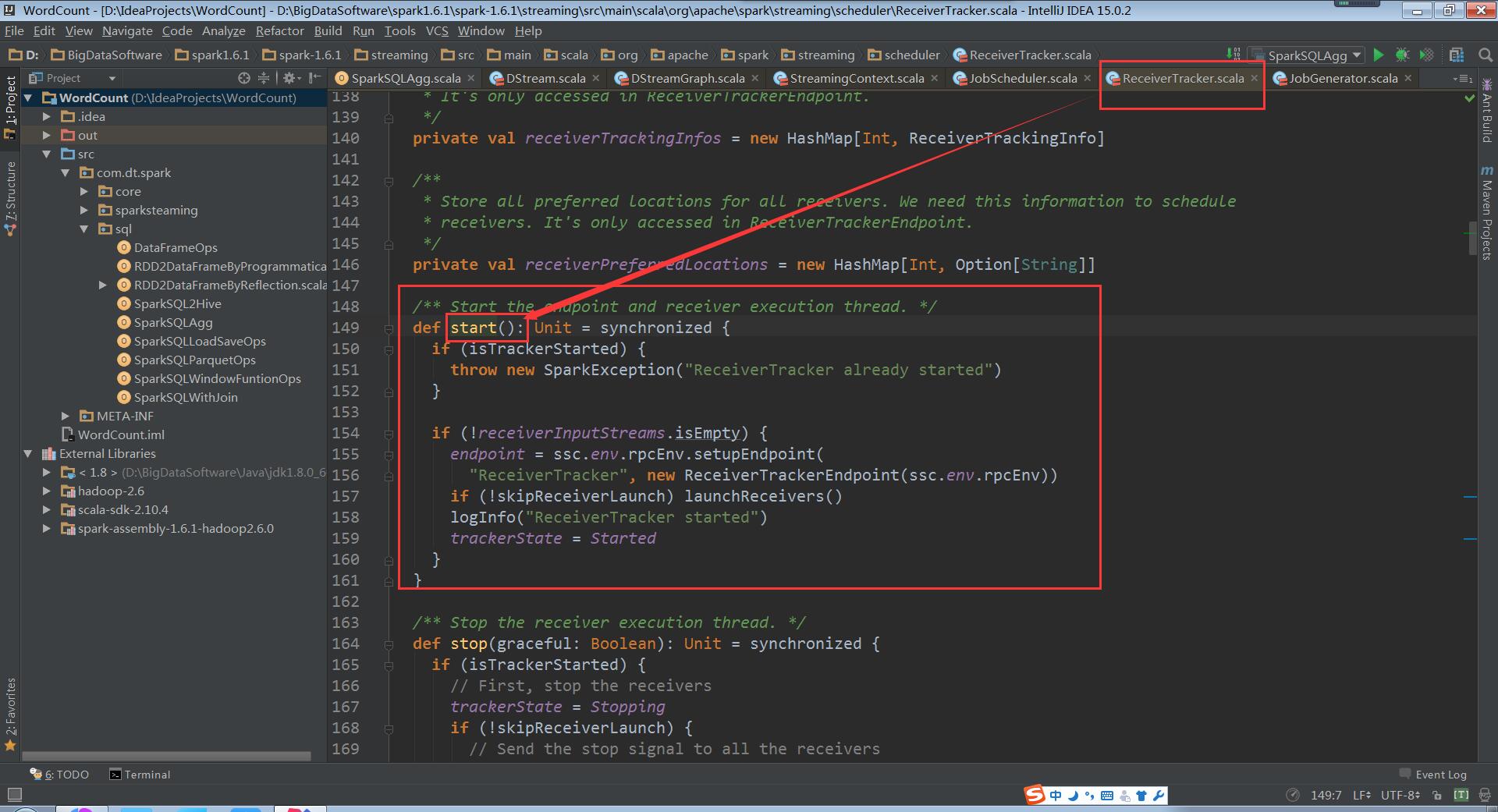This screenshot has width=1498, height=812.
Task: Run the SparkSQLAgg configuration with the green play icon
Action: [x=1379, y=55]
